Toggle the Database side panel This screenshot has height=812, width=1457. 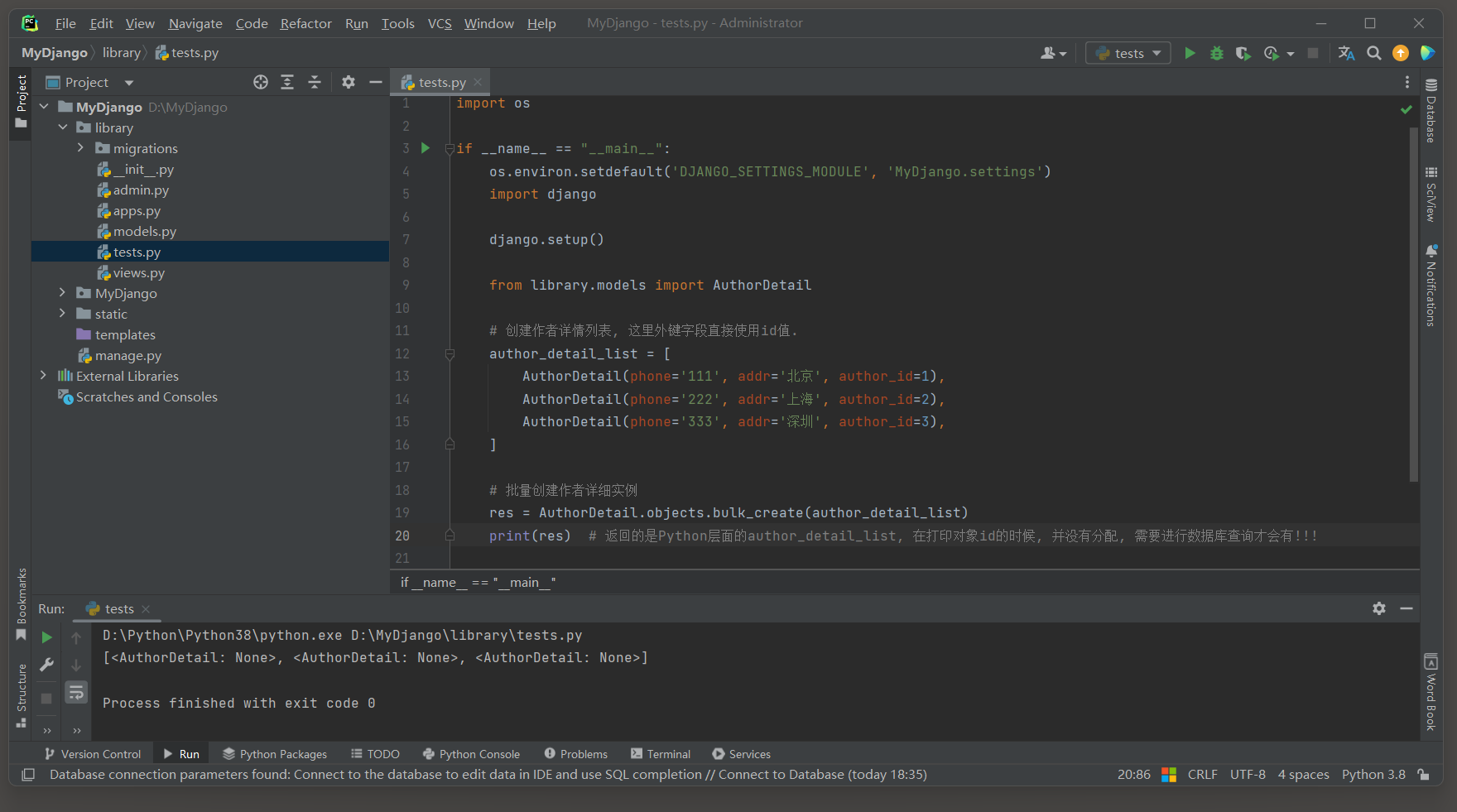[1431, 111]
